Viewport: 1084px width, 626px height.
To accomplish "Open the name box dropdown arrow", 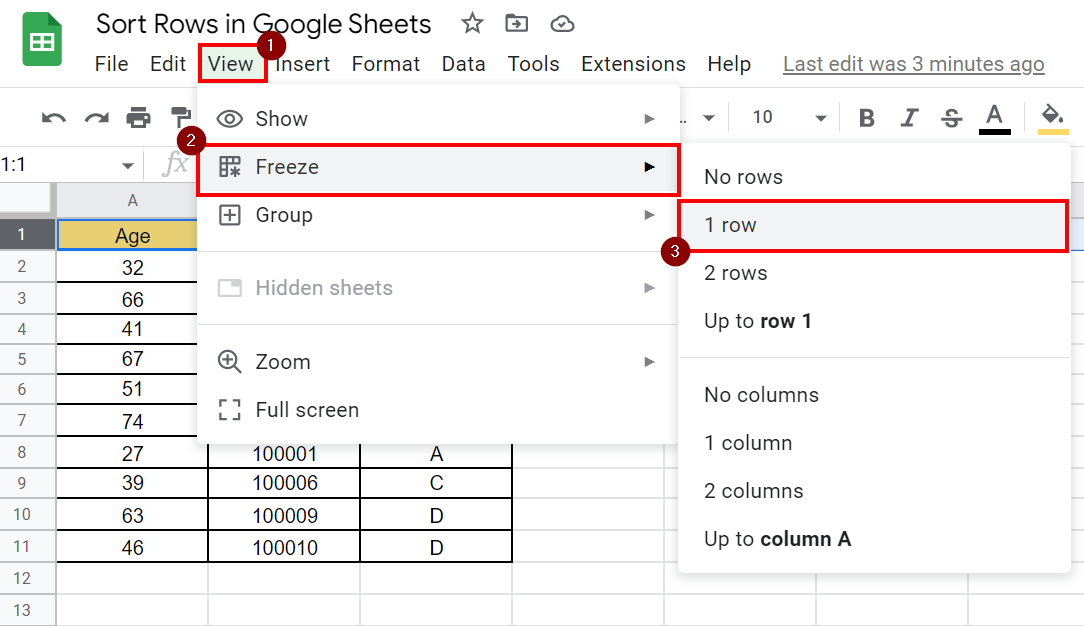I will 127,166.
